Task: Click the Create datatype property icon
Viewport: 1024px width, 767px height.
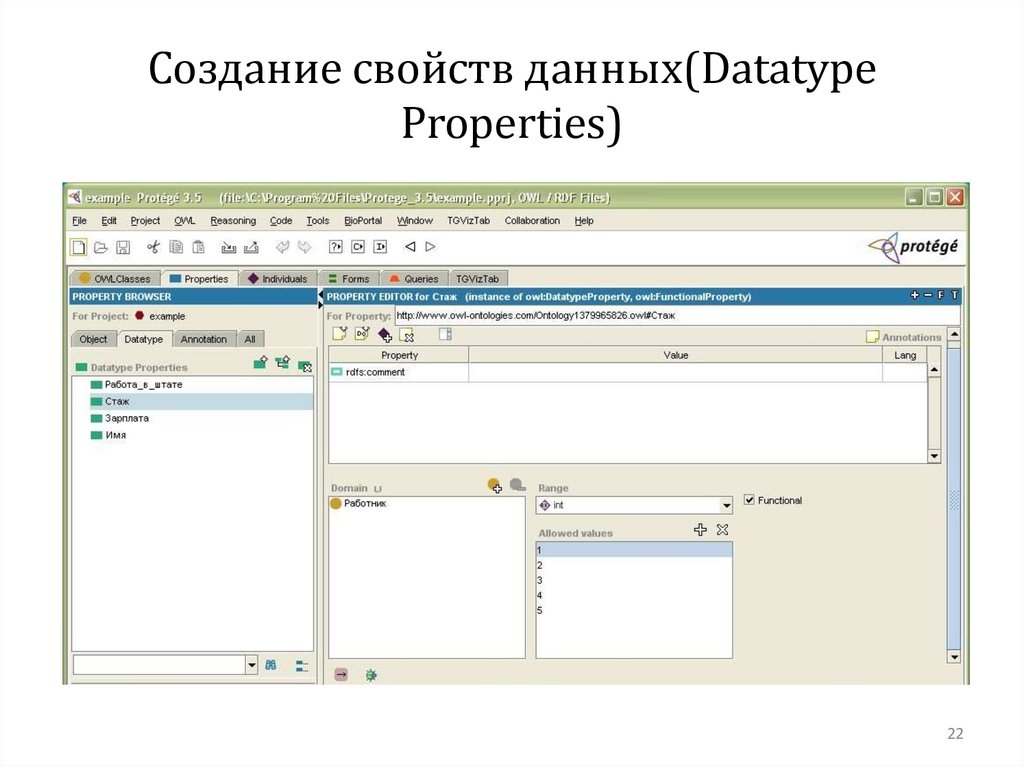Action: pyautogui.click(x=261, y=363)
